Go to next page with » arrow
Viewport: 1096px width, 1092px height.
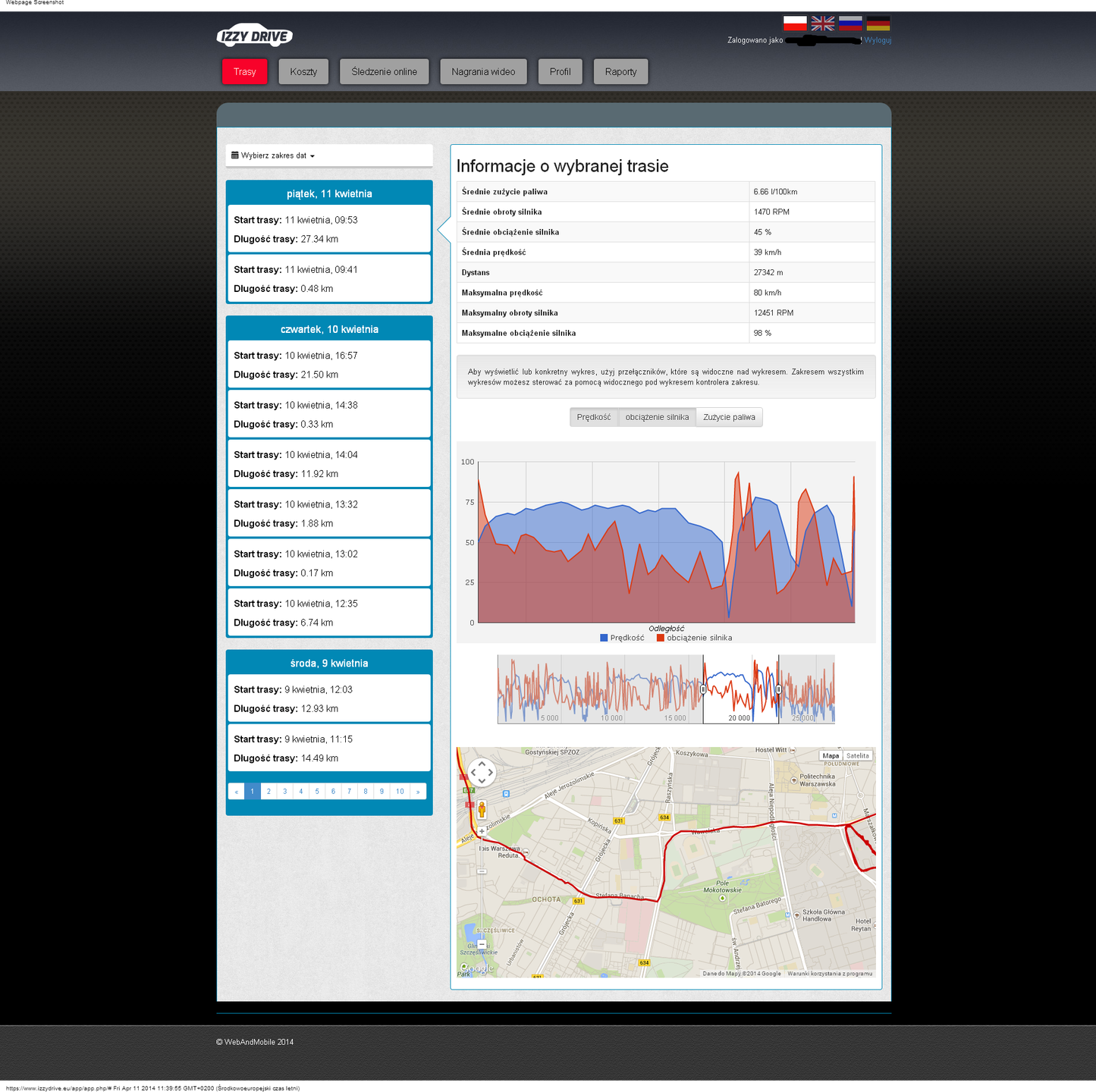tap(418, 792)
